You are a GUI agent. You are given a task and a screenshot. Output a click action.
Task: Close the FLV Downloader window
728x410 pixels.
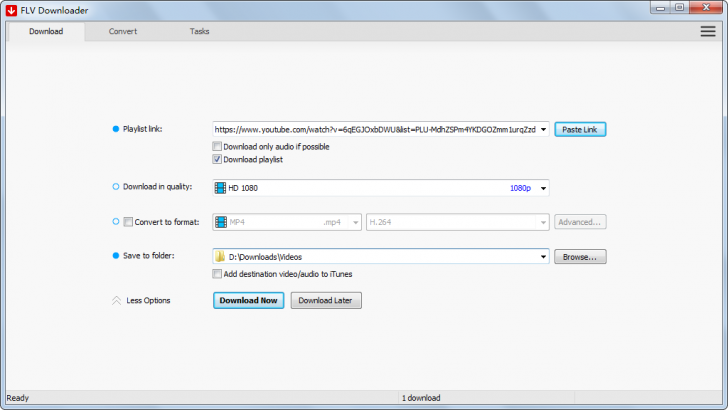tap(706, 8)
